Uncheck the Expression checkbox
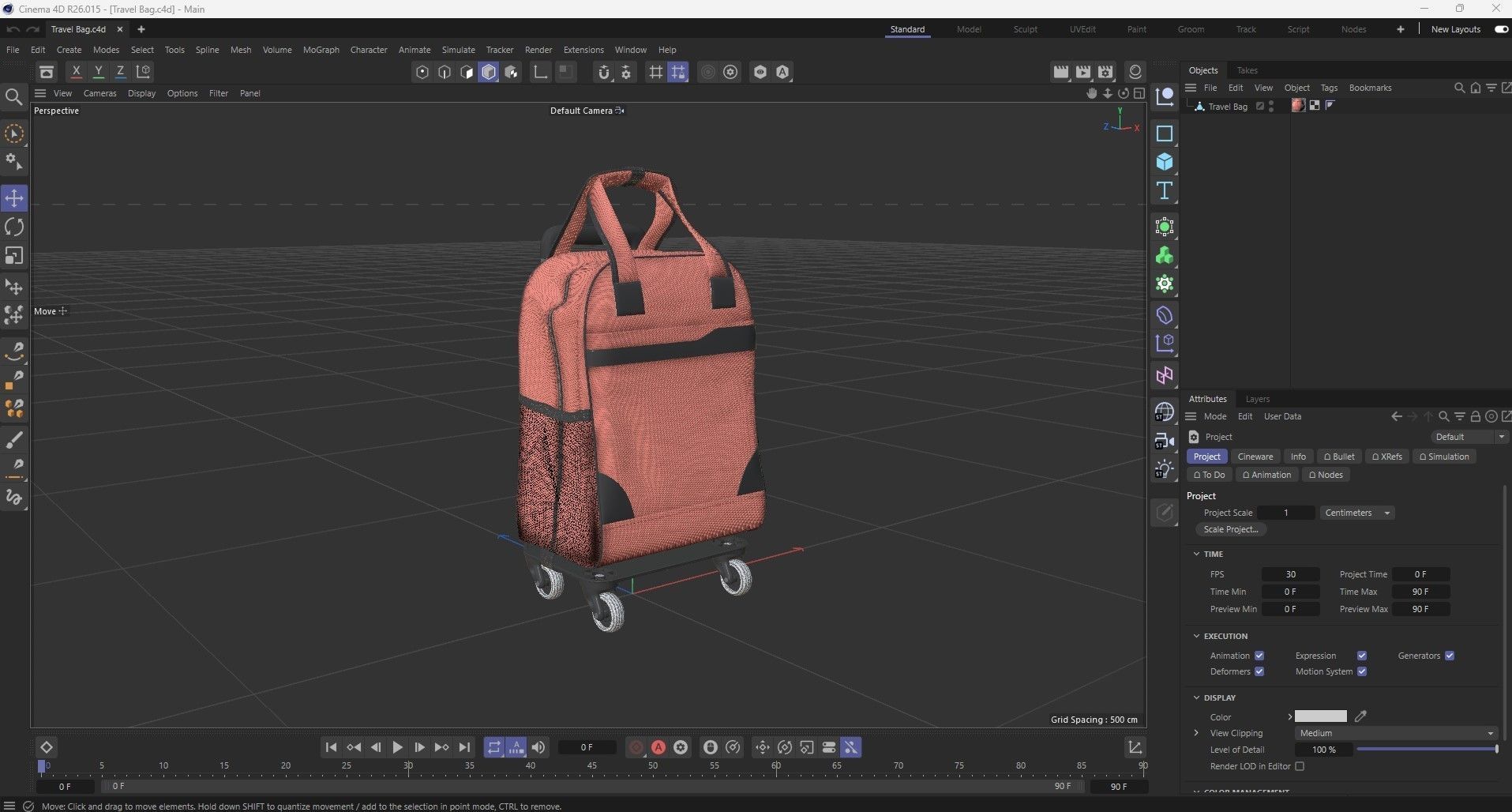This screenshot has width=1512, height=812. point(1362,656)
